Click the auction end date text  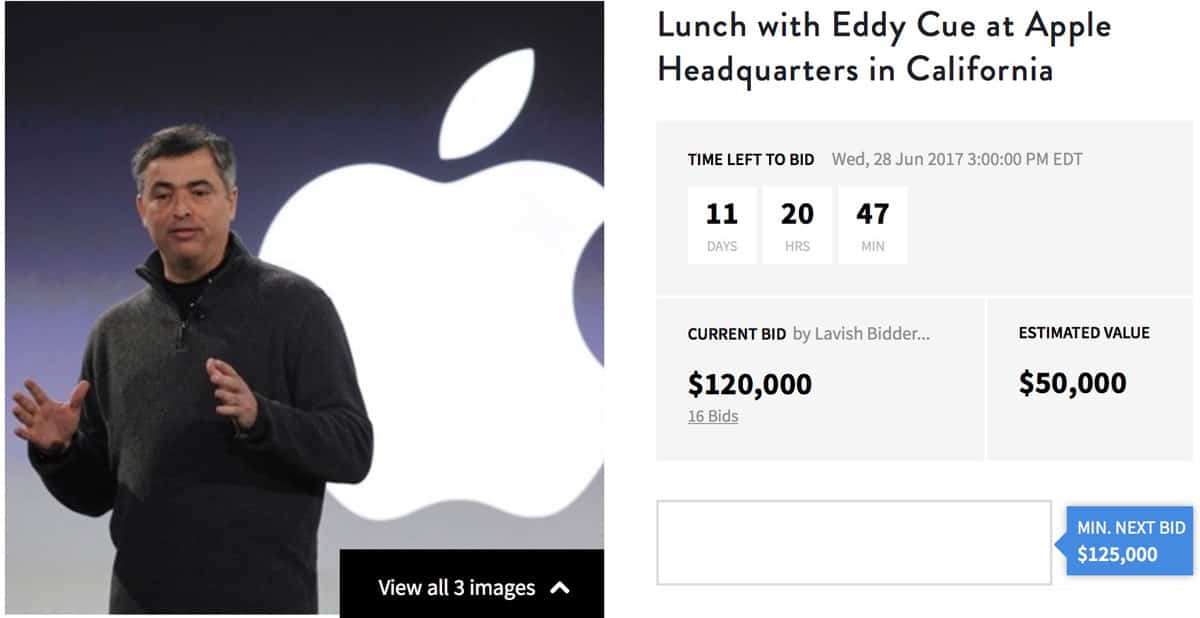957,160
